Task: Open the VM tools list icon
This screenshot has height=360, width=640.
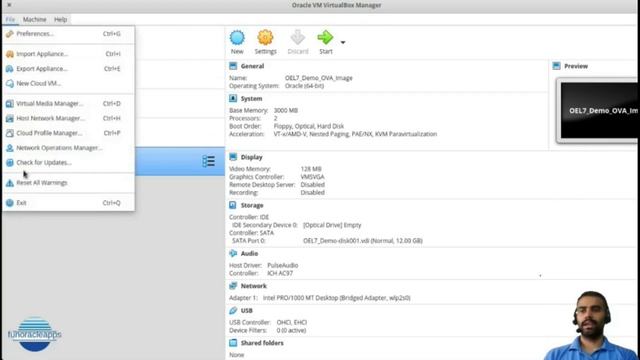Action: point(209,161)
